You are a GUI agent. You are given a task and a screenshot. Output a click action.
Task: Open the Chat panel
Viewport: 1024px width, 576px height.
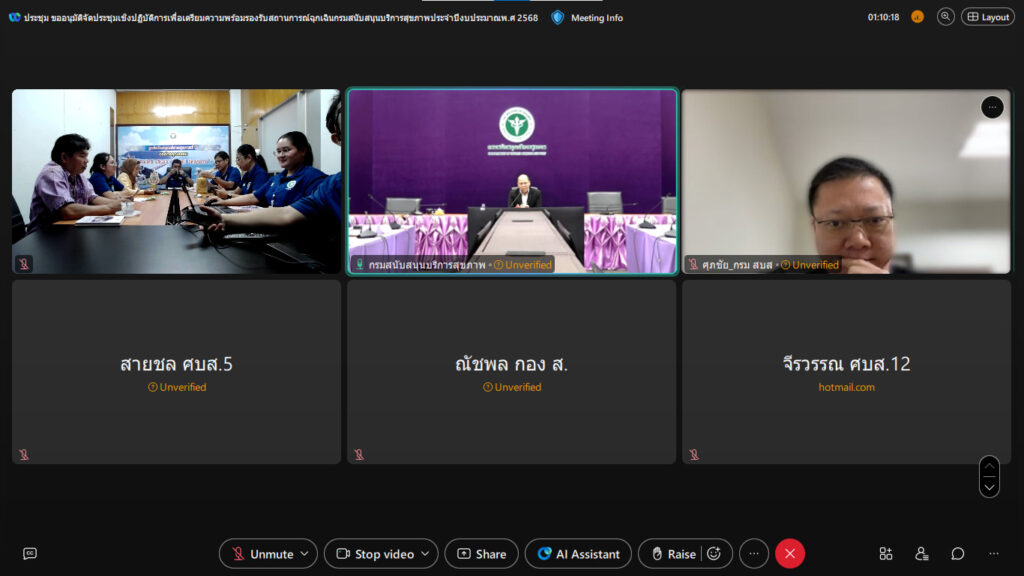click(958, 553)
